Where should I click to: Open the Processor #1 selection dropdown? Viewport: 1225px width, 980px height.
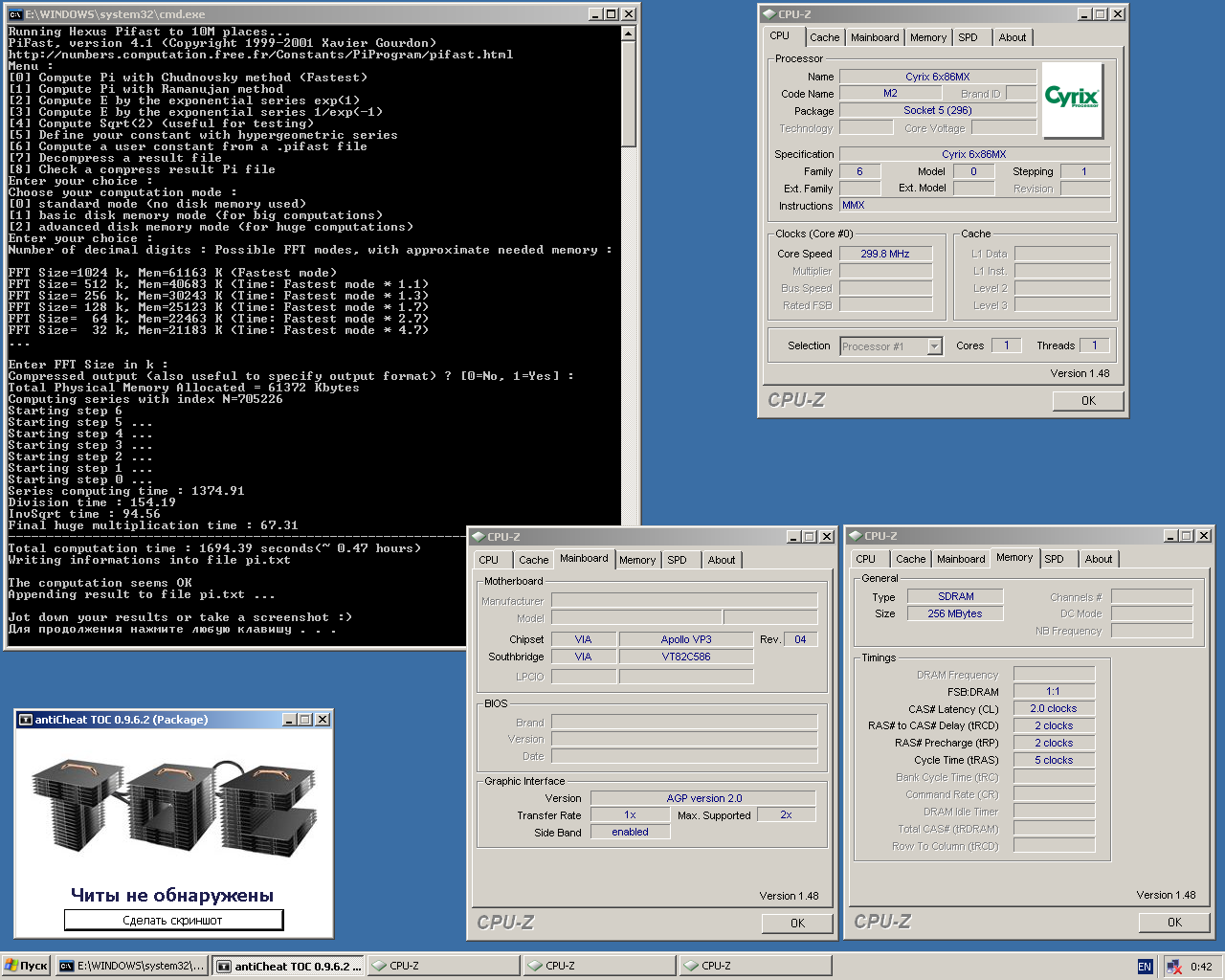tap(935, 346)
